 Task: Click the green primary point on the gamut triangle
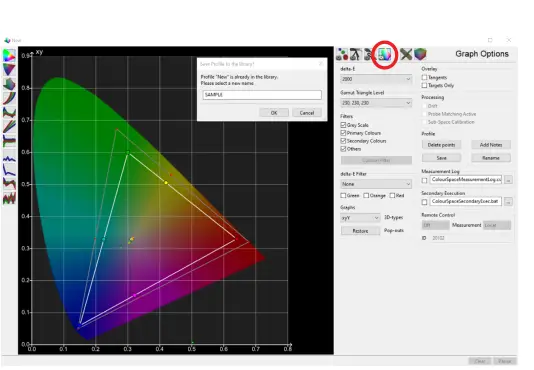[128, 152]
